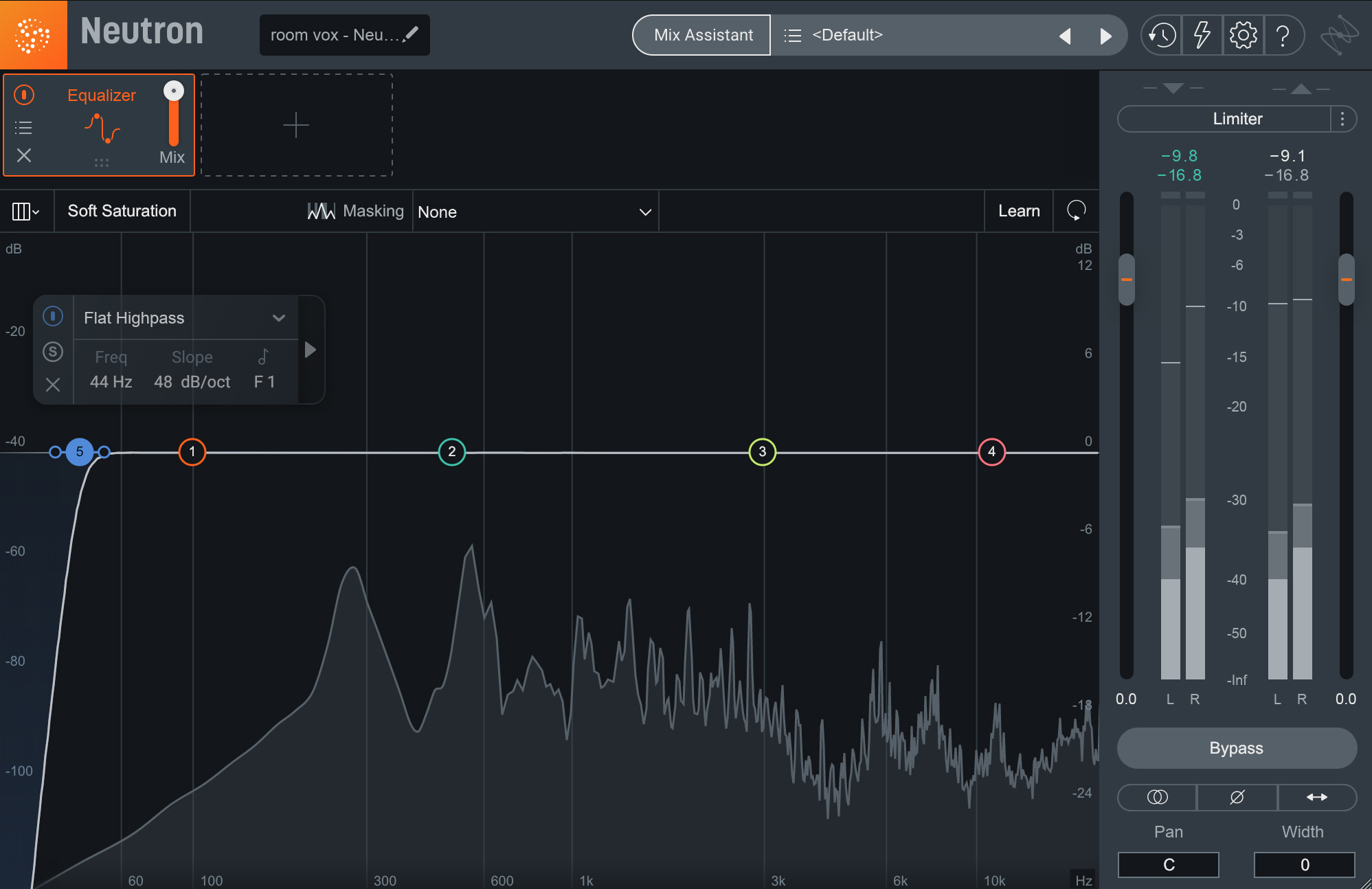
Task: Click the note icon in band popup
Action: 263,357
